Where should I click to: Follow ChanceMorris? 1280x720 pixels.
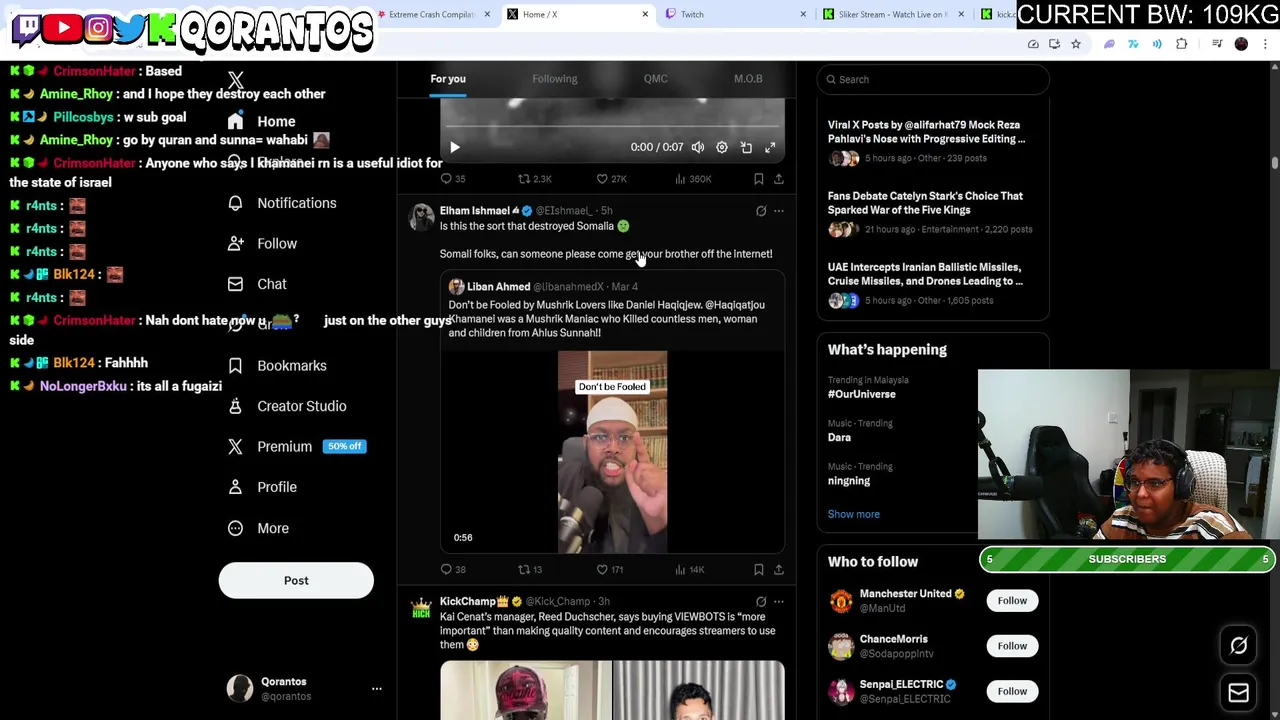[x=1012, y=646]
